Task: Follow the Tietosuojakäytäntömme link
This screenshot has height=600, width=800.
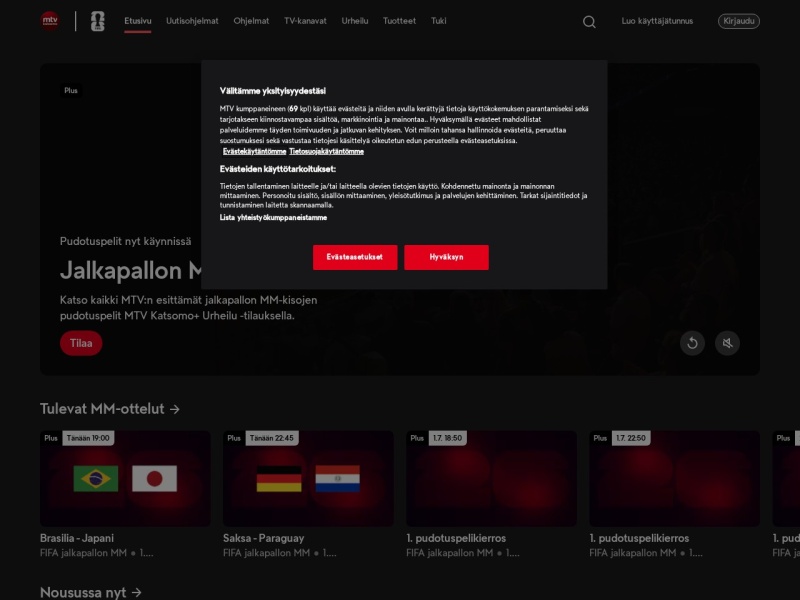Action: [327, 152]
